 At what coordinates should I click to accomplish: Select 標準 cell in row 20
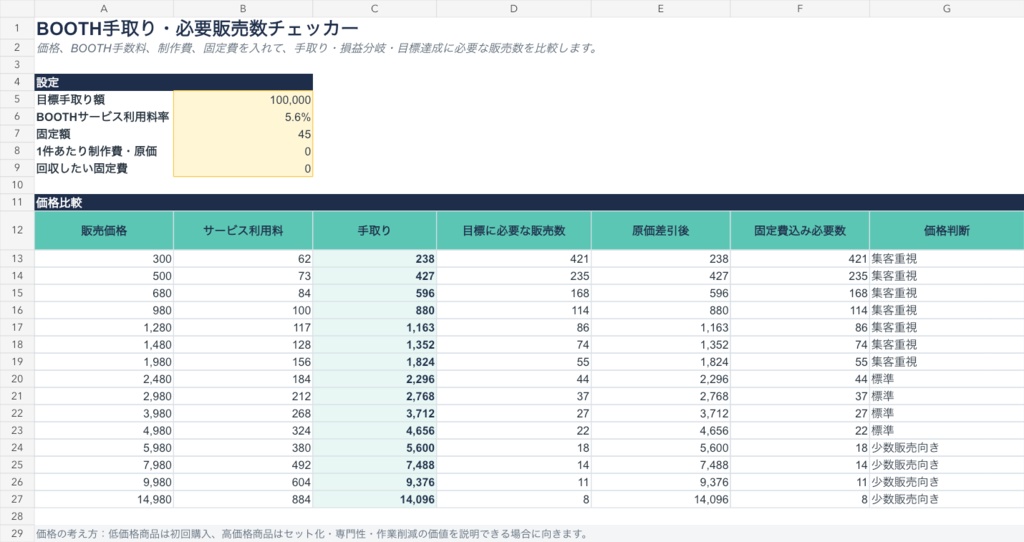click(x=946, y=379)
